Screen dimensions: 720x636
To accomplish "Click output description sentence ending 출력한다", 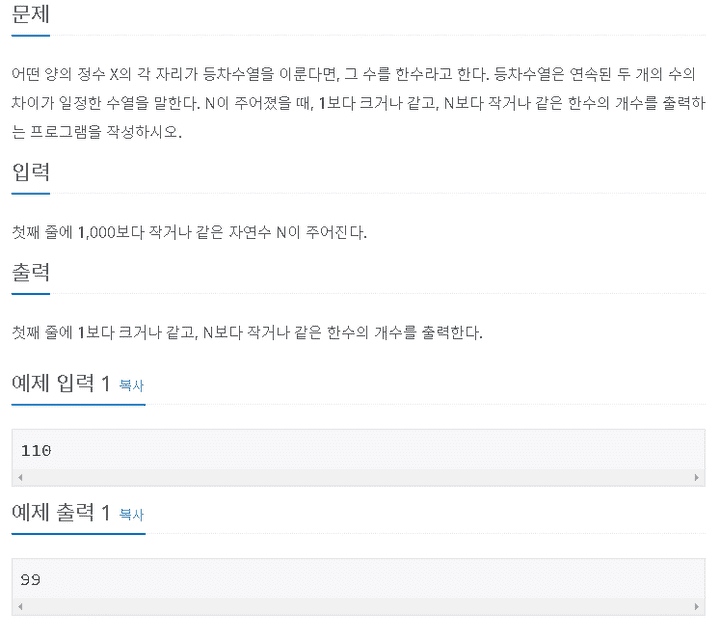I will point(247,332).
